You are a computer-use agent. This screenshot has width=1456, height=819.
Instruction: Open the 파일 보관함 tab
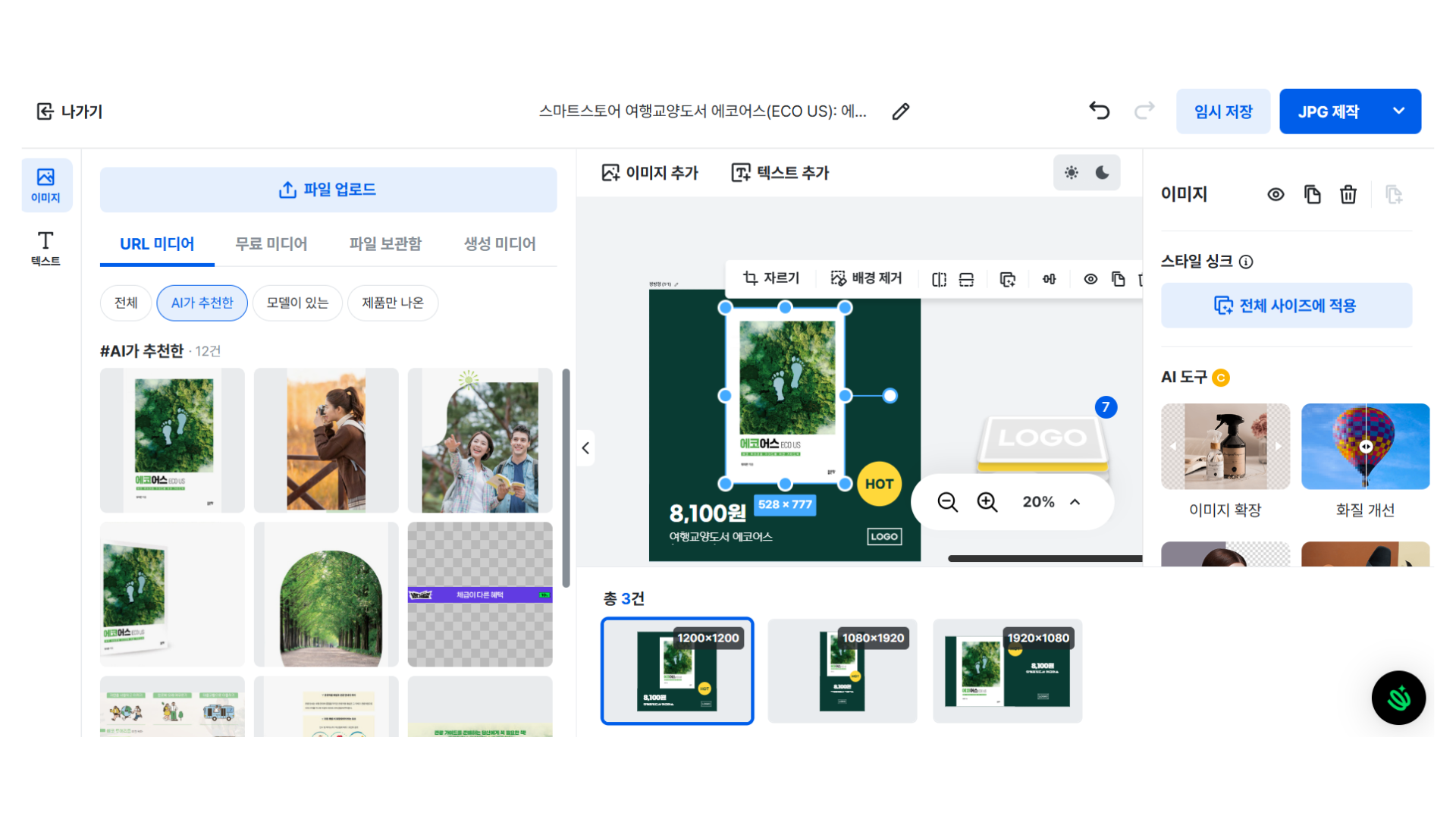coord(385,244)
